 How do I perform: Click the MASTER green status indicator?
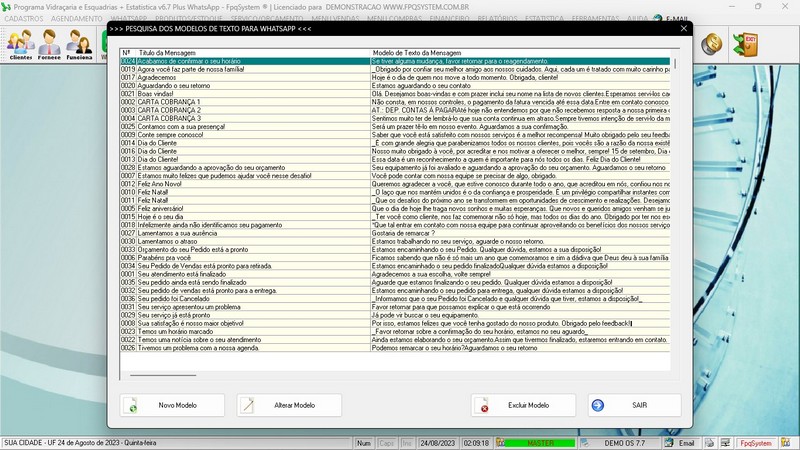coord(540,443)
